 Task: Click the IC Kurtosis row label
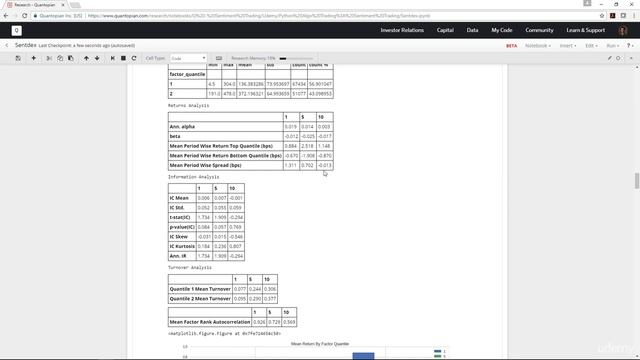pyautogui.click(x=182, y=247)
